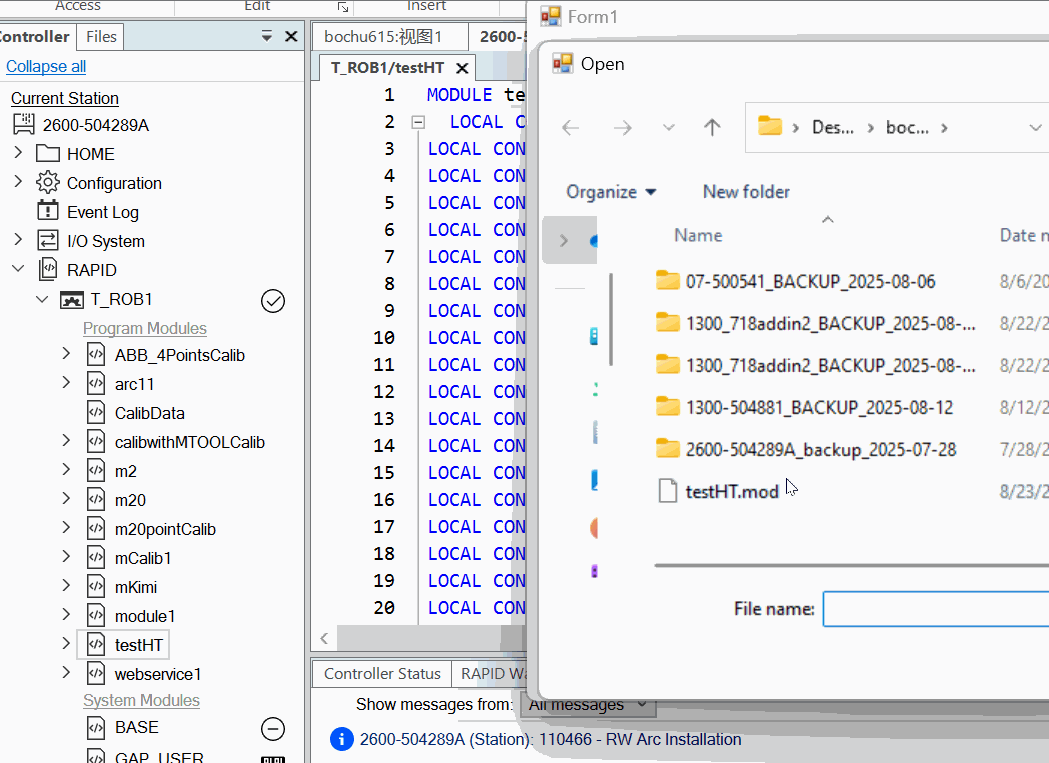Click the ABB_4PointsCalib module icon
The image size is (1049, 763).
(96, 355)
